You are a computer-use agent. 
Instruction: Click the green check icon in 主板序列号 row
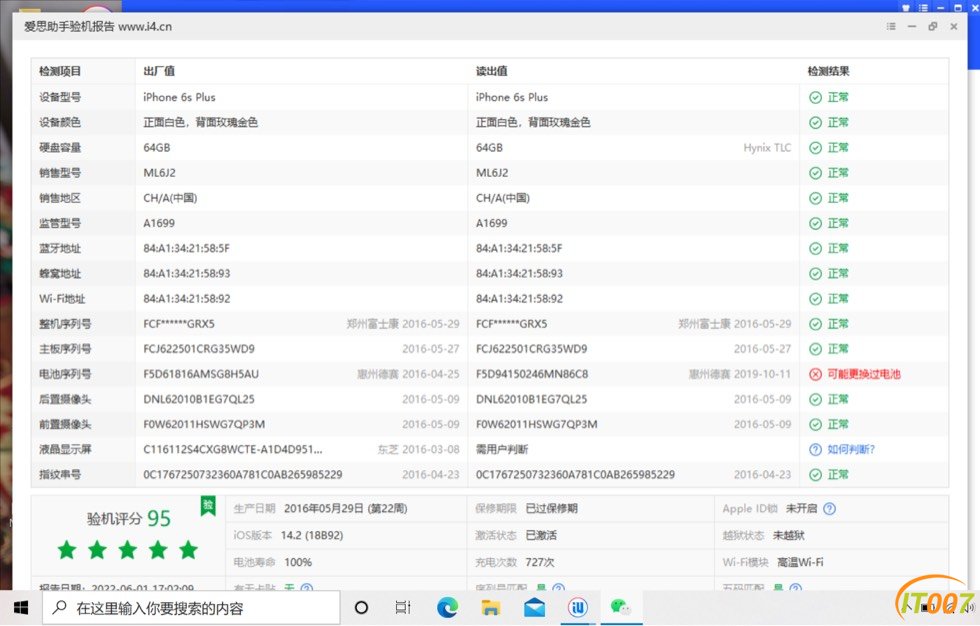pos(815,349)
